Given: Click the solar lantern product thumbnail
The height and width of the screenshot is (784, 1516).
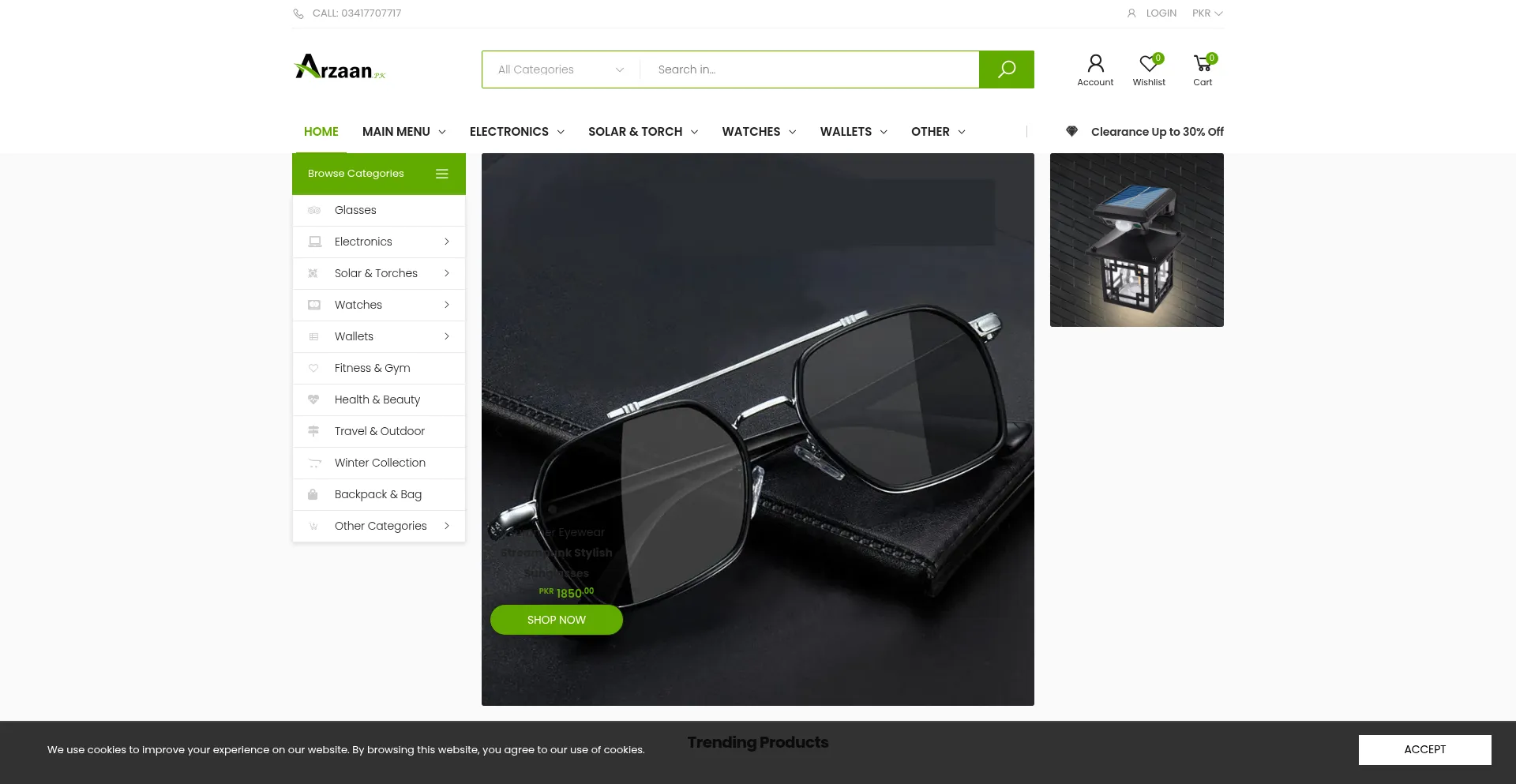Looking at the screenshot, I should [1136, 240].
